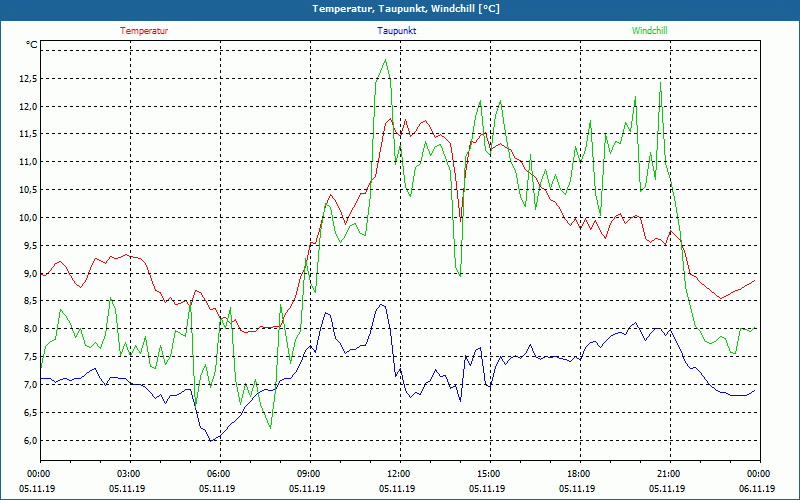Click the 8,5 y-axis value
This screenshot has width=800, height=500.
[27, 301]
